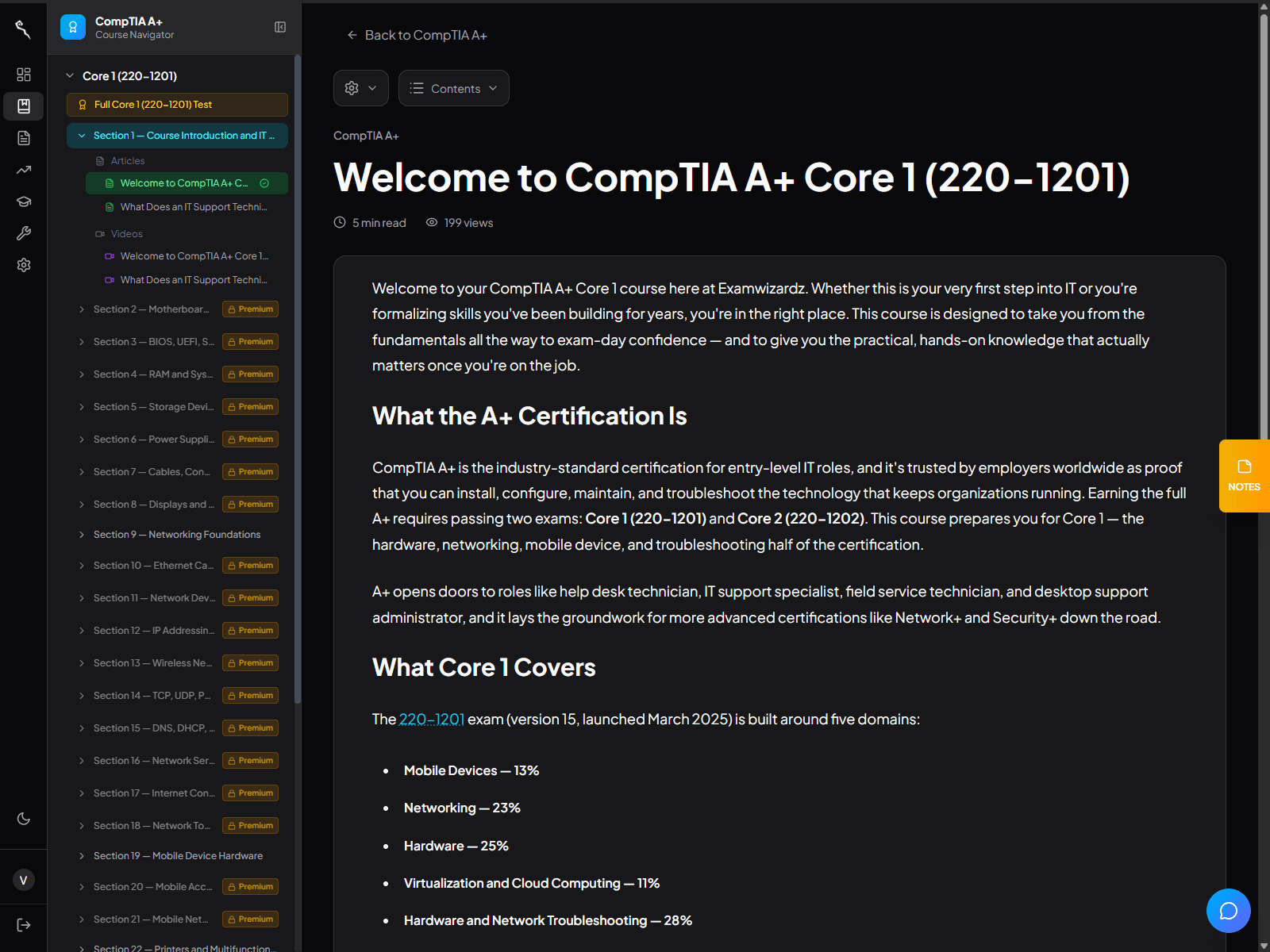Open the dashboard grid icon in left rail
Viewport: 1270px width, 952px height.
(24, 75)
